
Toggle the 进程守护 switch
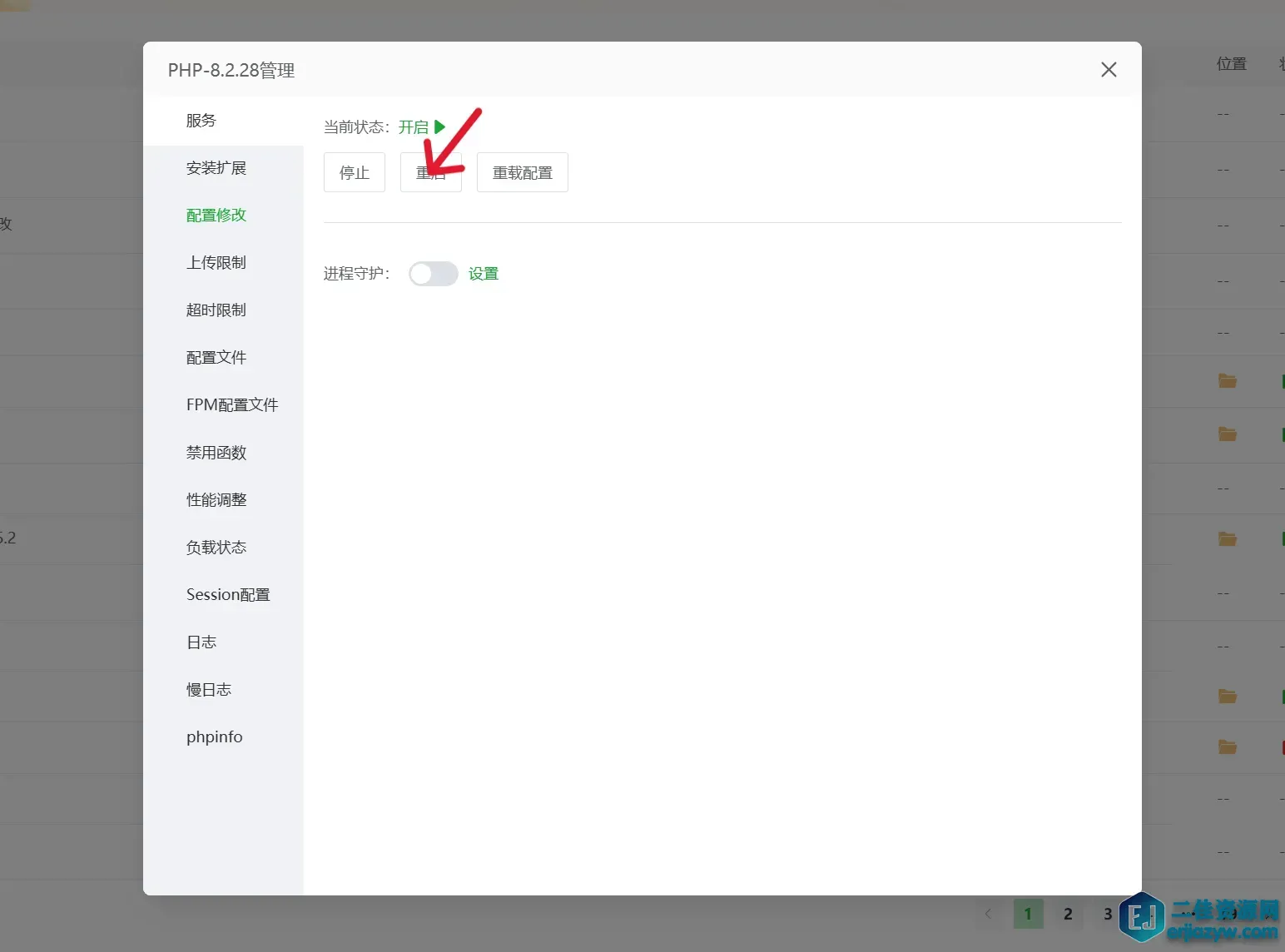coord(433,274)
